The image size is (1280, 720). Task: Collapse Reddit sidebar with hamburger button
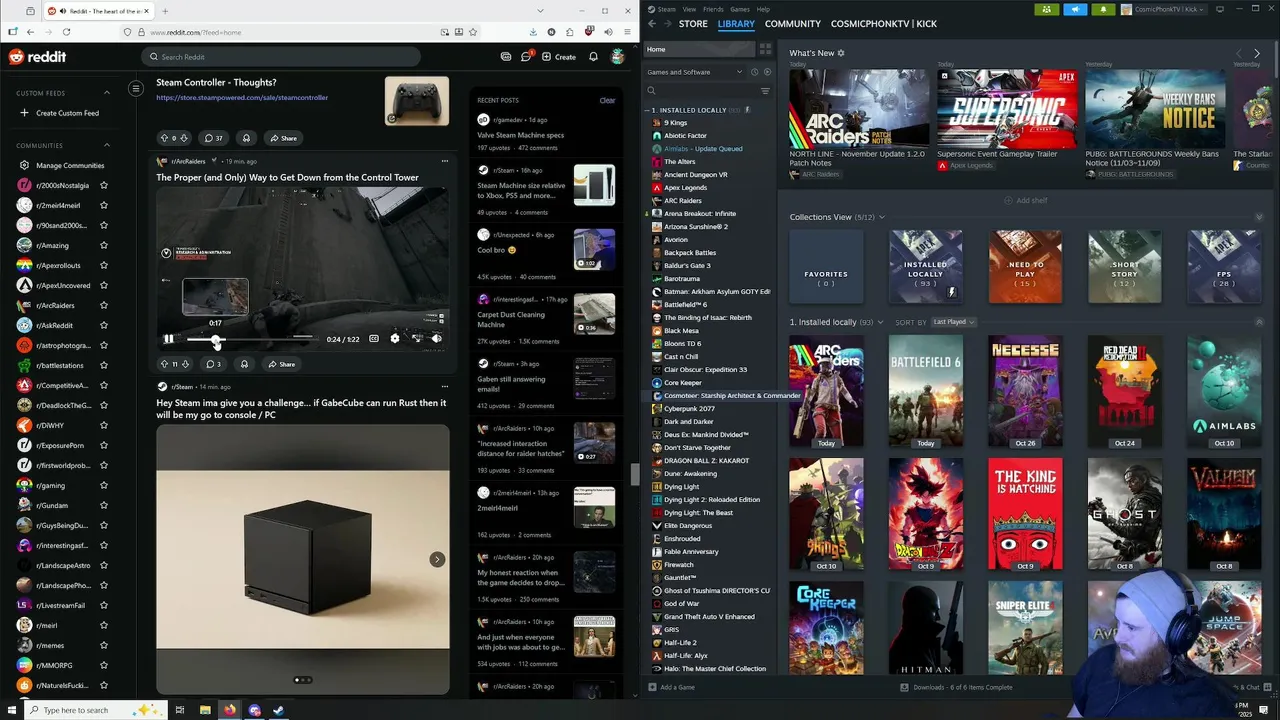tap(136, 89)
